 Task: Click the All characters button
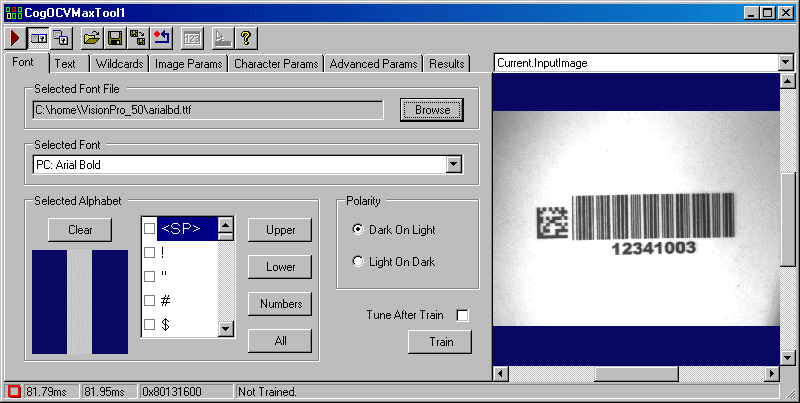click(x=280, y=341)
